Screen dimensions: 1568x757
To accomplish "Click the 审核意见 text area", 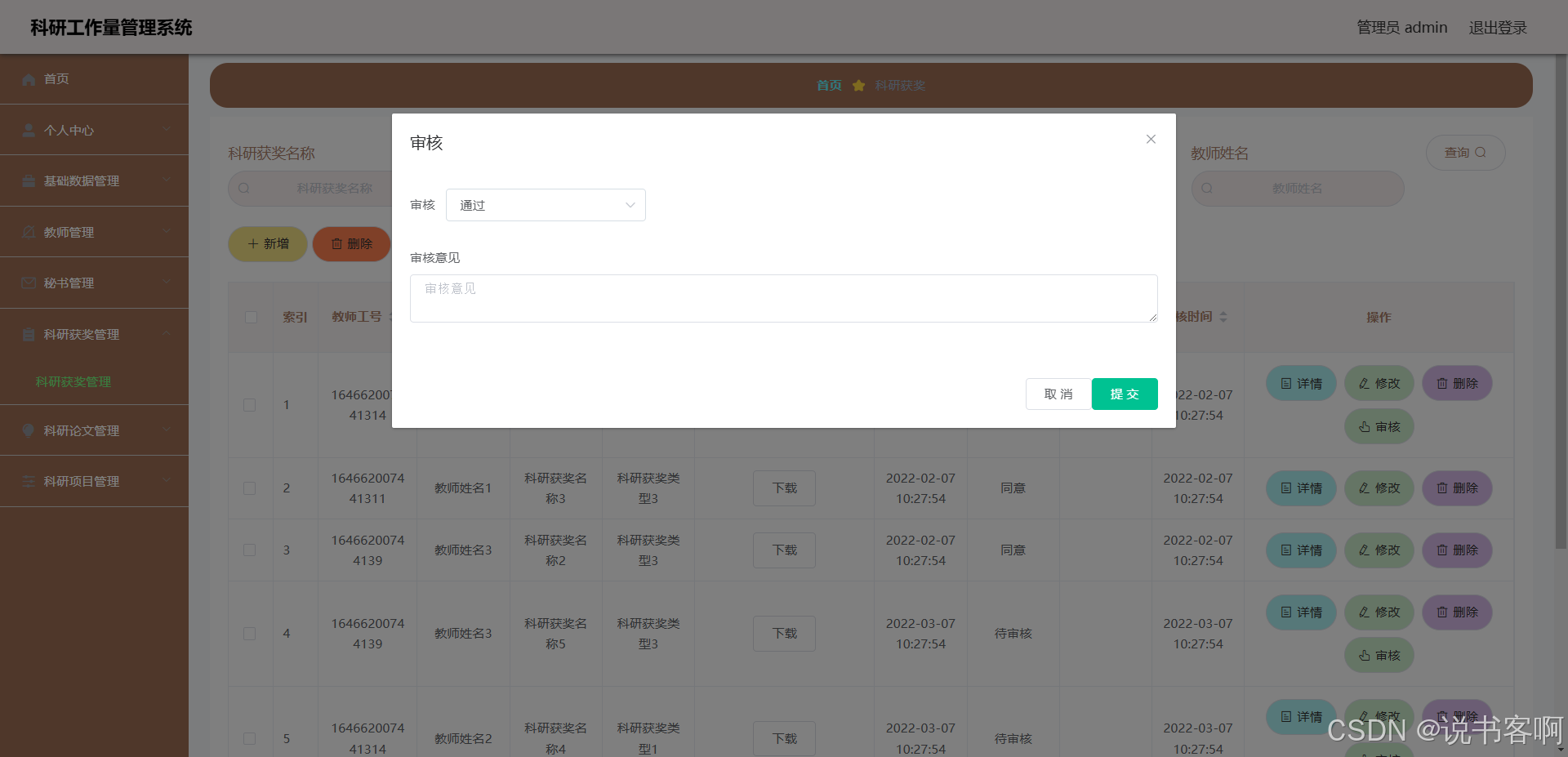I will tap(783, 298).
